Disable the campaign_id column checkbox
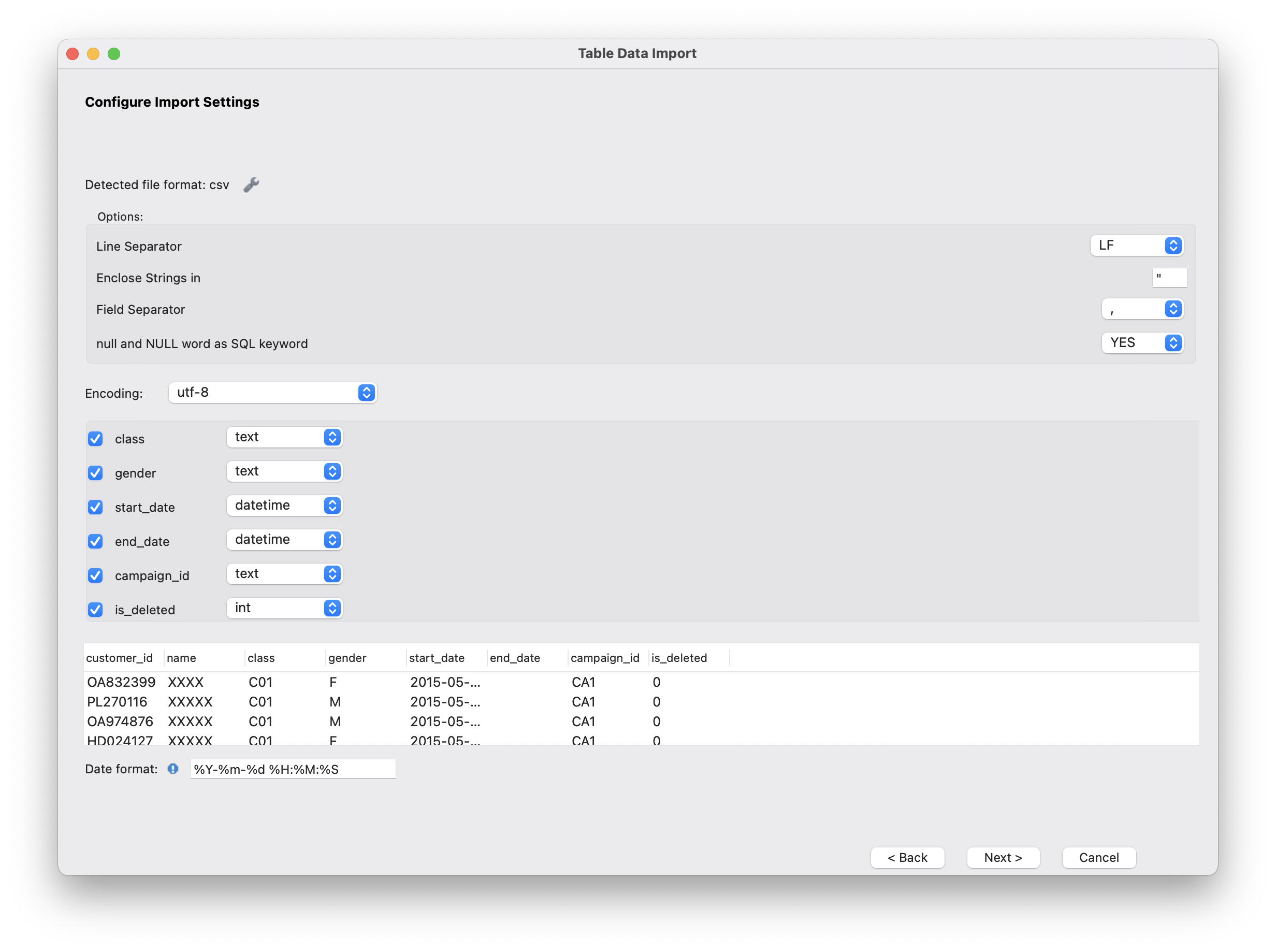 coord(96,575)
